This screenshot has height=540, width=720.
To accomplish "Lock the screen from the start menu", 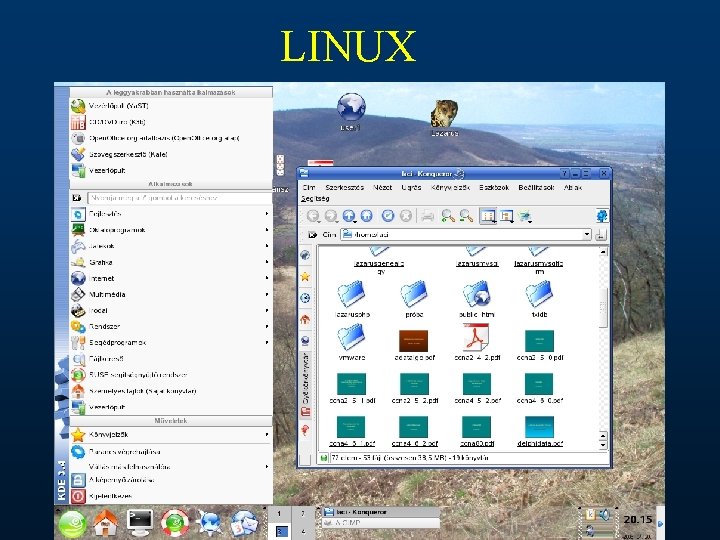I will (170, 480).
